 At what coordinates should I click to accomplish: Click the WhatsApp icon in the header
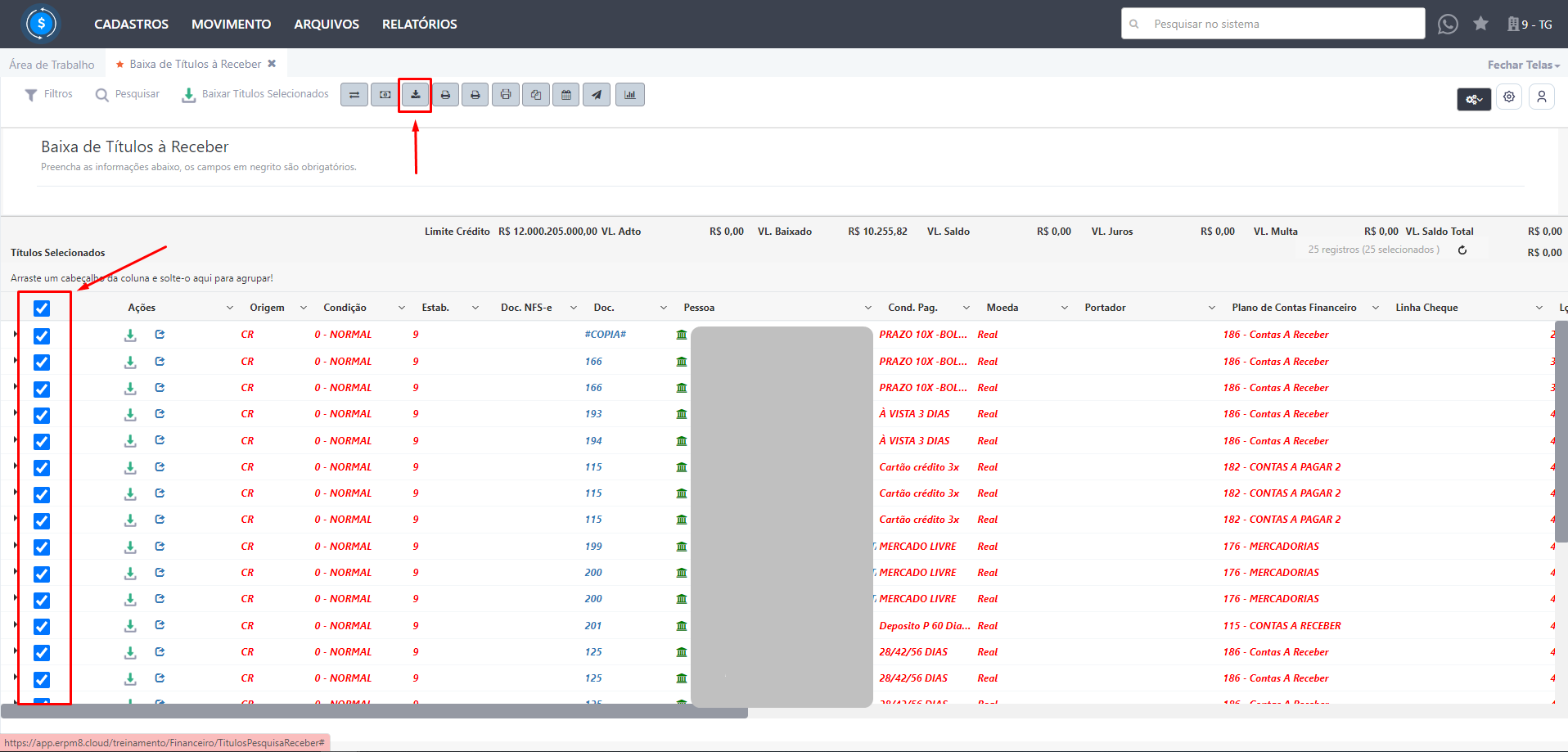pos(1448,24)
